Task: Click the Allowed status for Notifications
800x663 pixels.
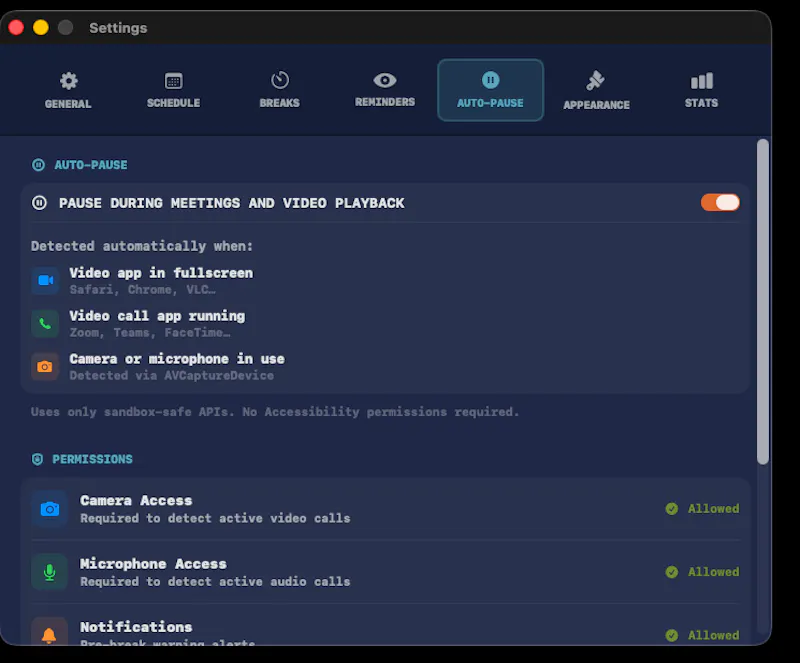Action: click(x=713, y=635)
